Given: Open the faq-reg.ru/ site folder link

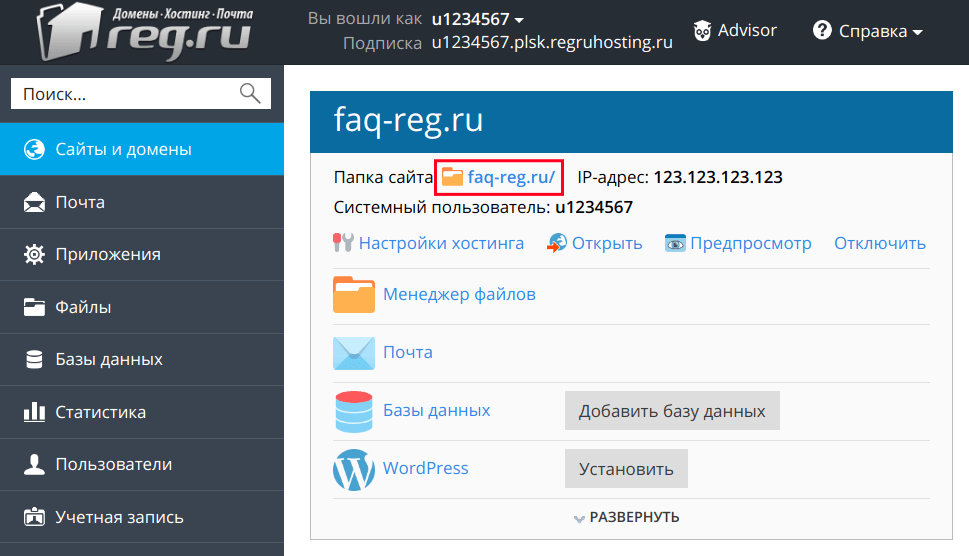Looking at the screenshot, I should click(511, 177).
